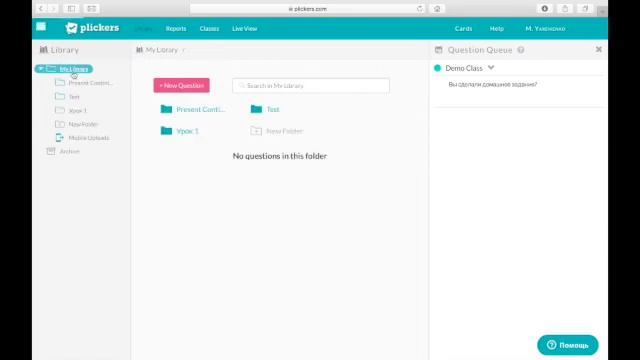
Task: Focus the Search in My Library field
Action: point(311,86)
